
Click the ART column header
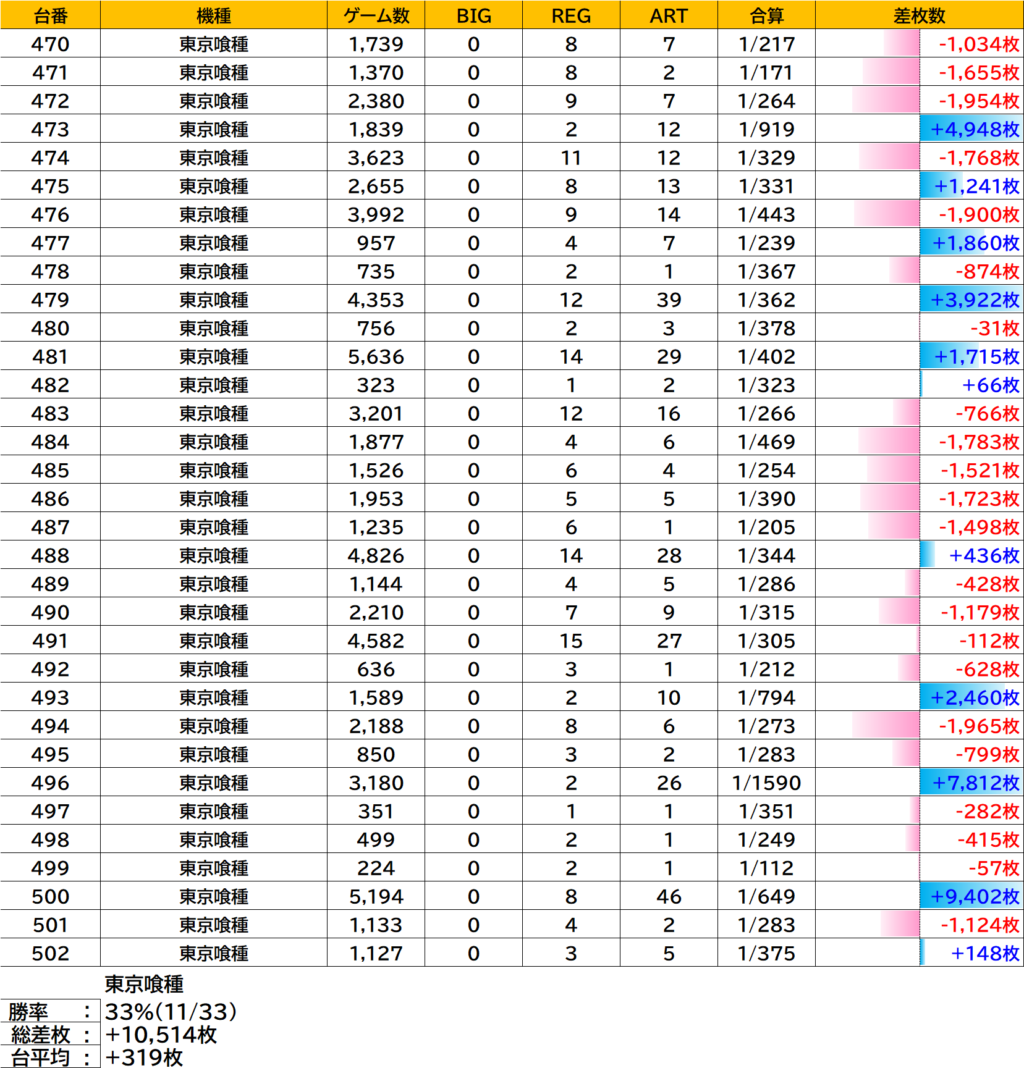pos(668,15)
